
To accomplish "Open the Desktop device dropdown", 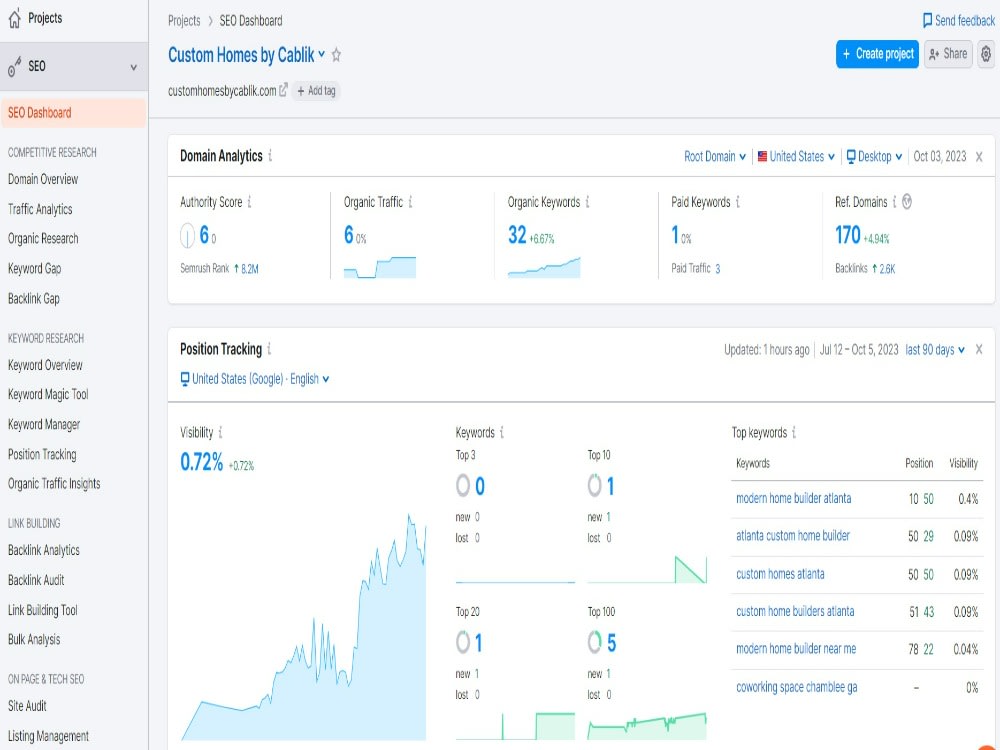I will [874, 156].
